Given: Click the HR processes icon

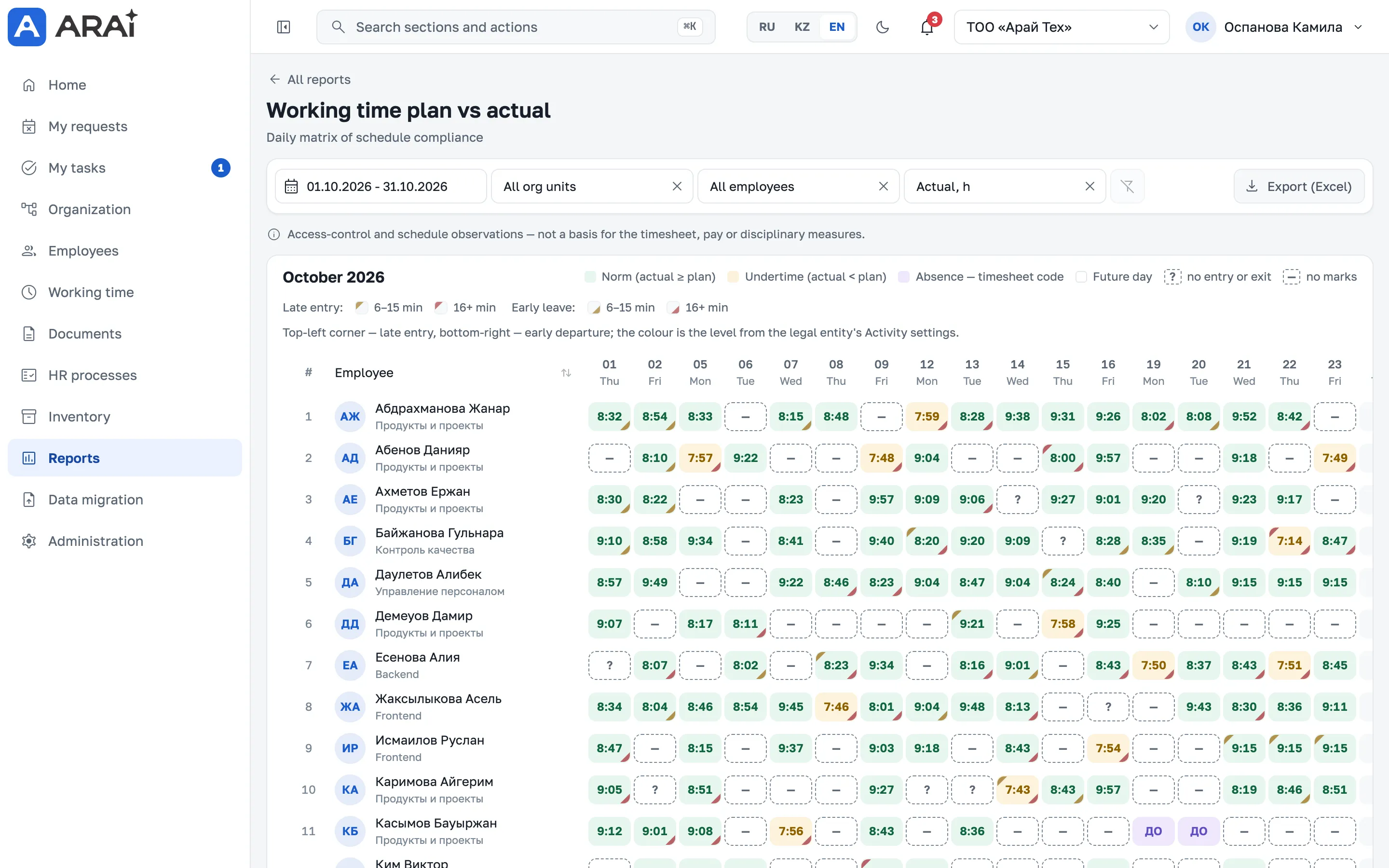Looking at the screenshot, I should pos(29,375).
